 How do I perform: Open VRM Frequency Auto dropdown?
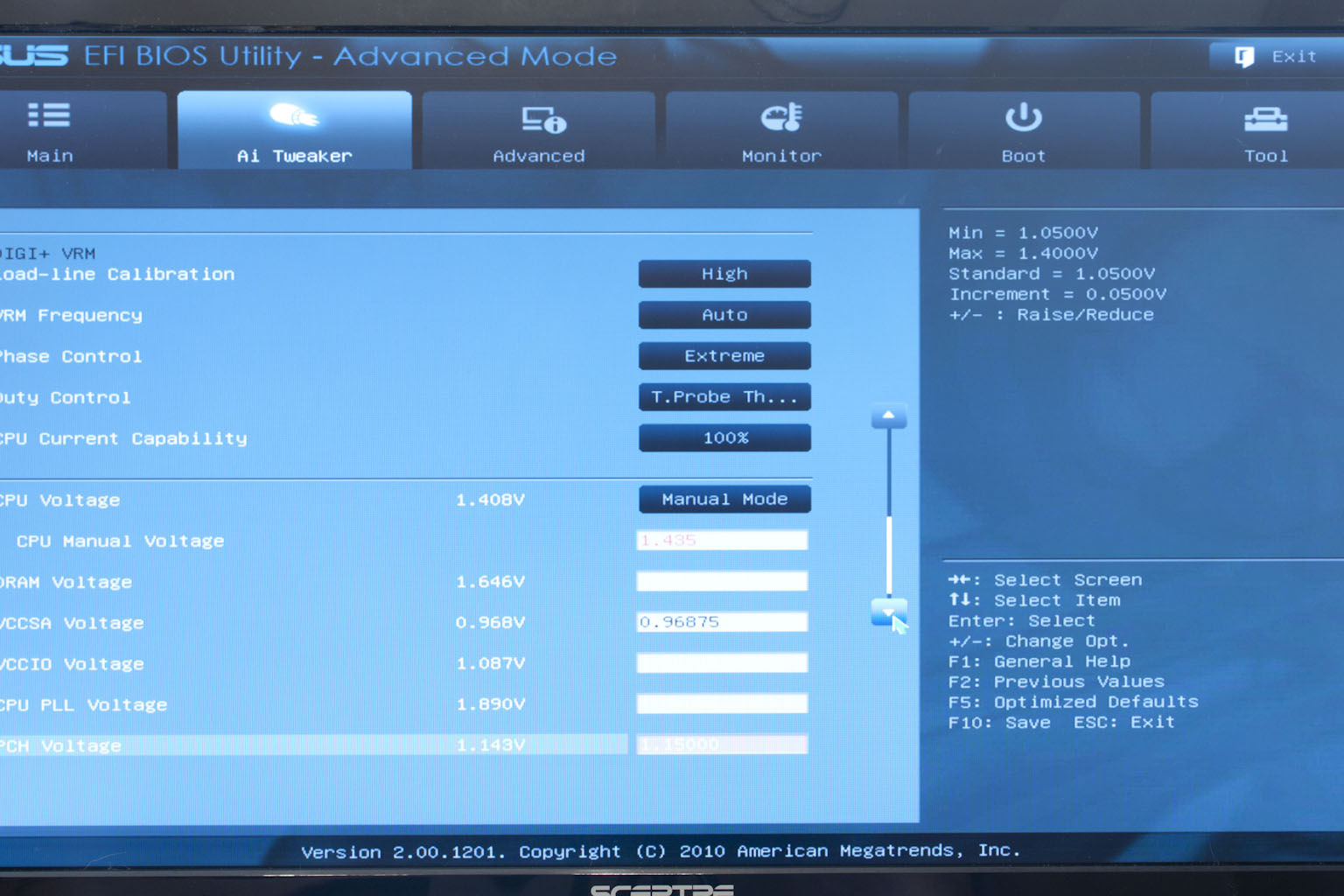(724, 315)
